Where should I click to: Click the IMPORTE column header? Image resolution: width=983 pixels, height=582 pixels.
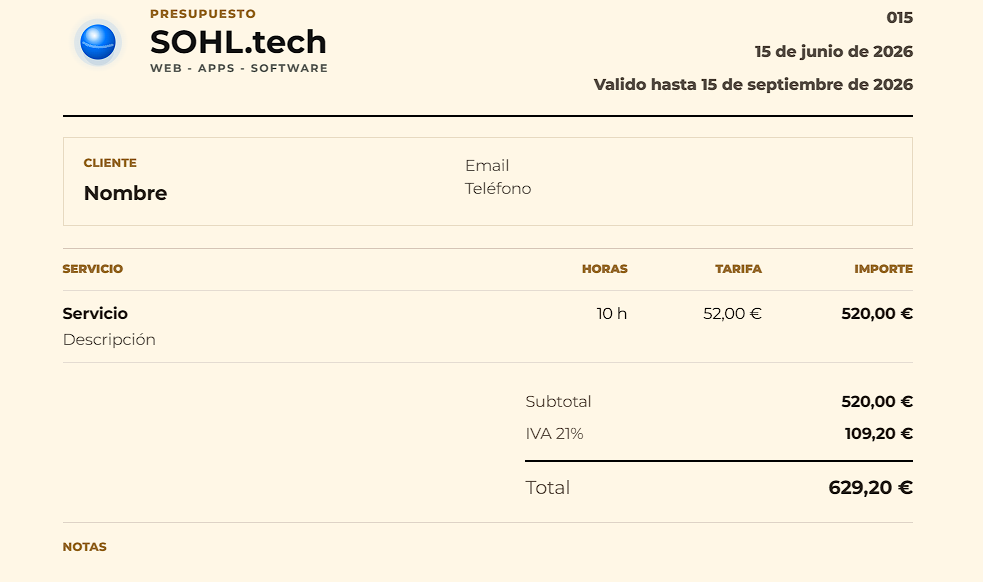(x=883, y=269)
